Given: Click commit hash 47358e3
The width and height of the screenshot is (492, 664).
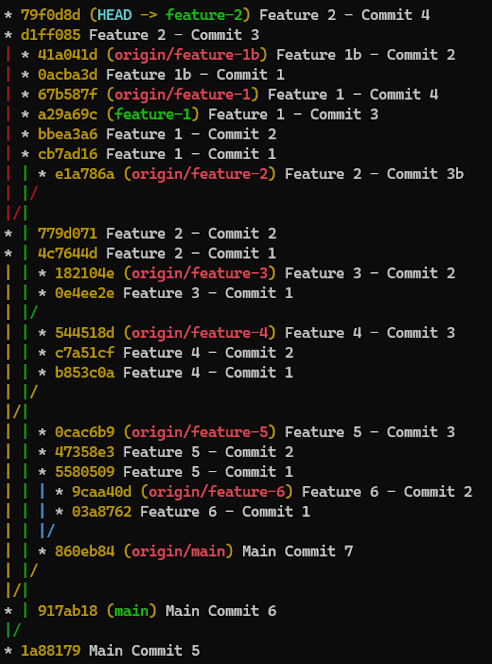Looking at the screenshot, I should point(85,452).
